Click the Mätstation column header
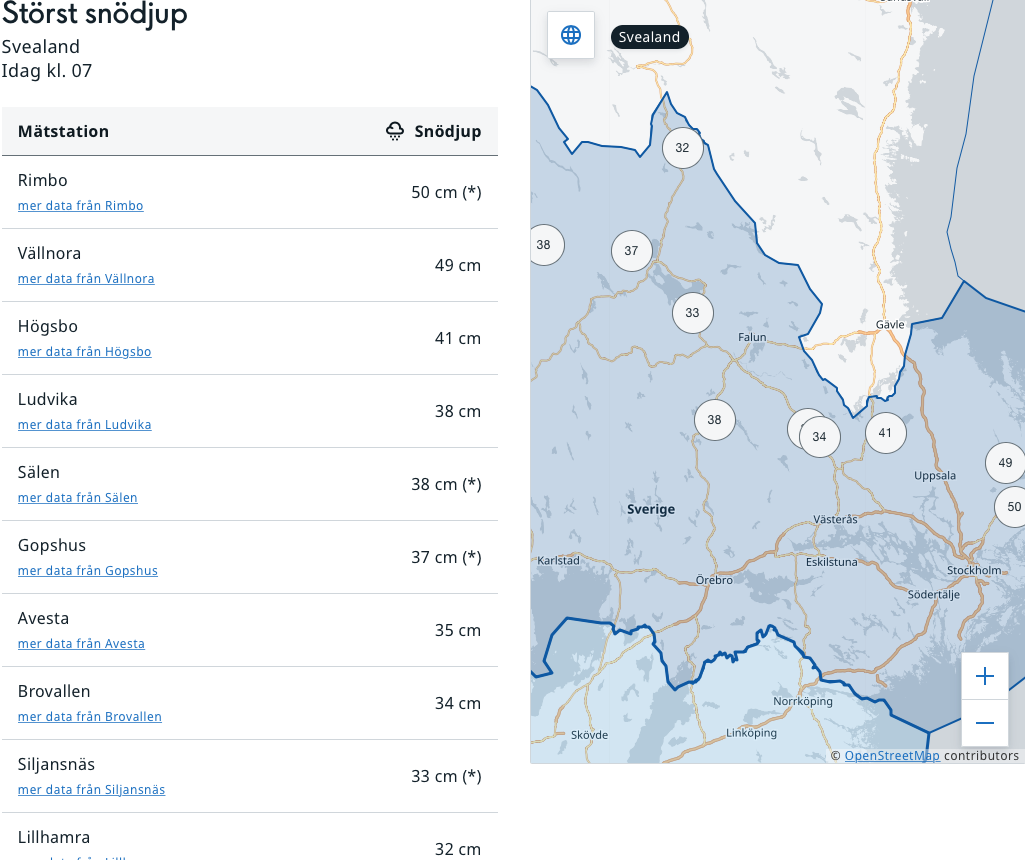The image size is (1025, 860). [63, 132]
